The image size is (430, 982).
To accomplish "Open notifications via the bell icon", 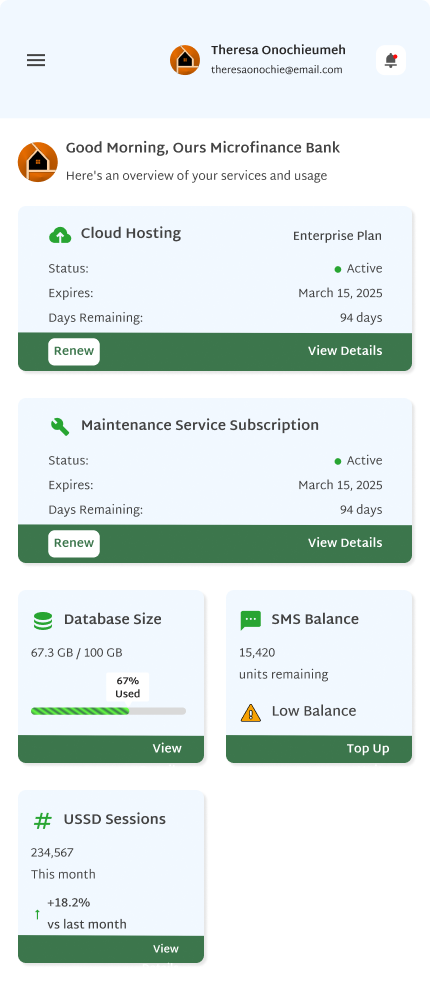I will [391, 60].
